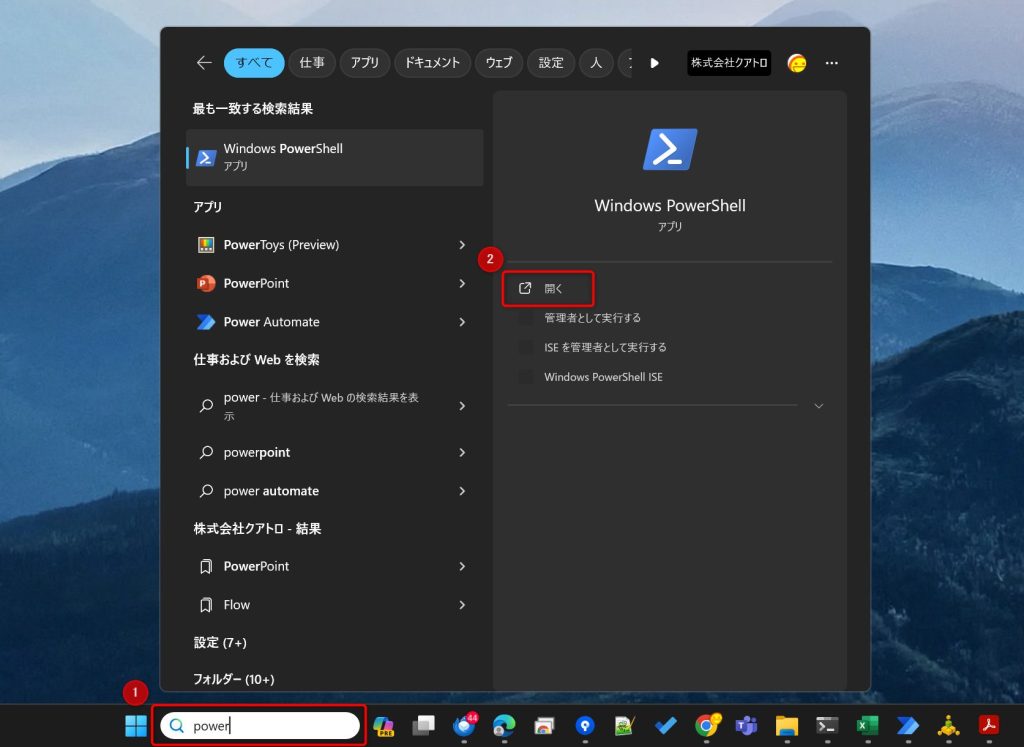1024x747 pixels.
Task: Open Copilot from the taskbar
Action: coord(383,725)
